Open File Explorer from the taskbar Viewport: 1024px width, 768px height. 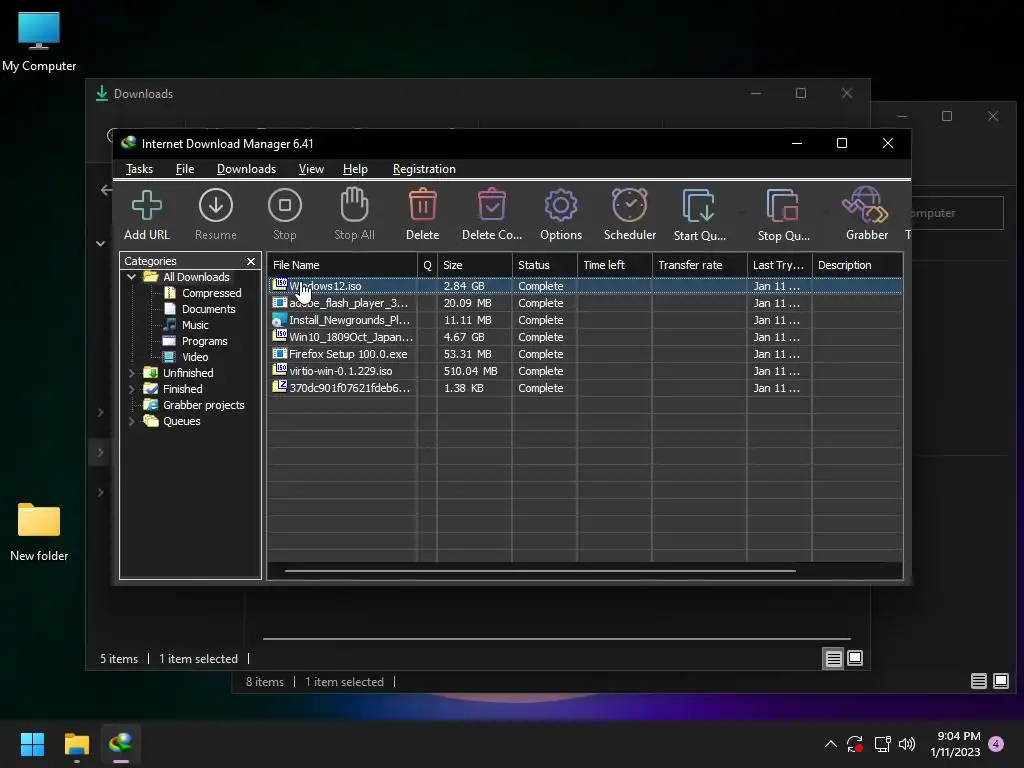[x=76, y=744]
